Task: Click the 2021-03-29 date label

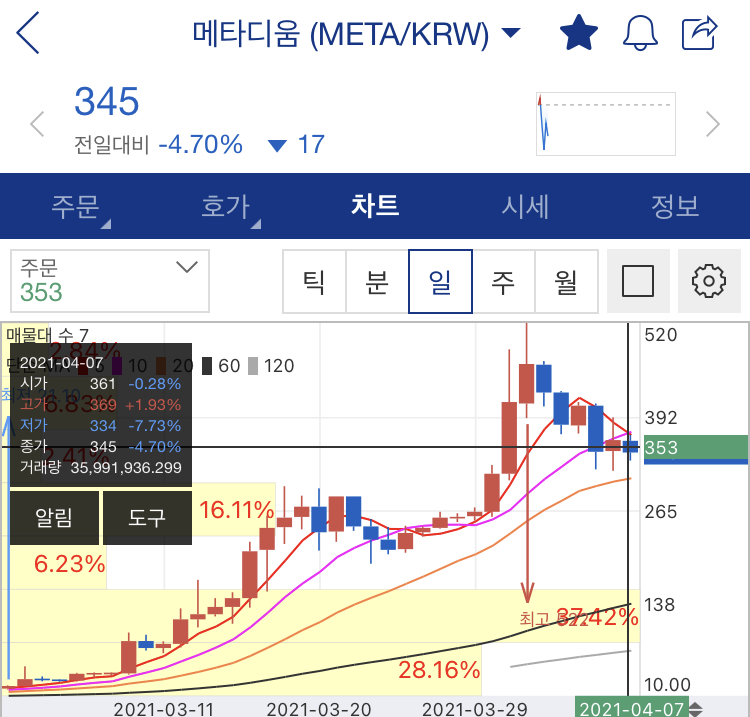Action: pyautogui.click(x=474, y=709)
